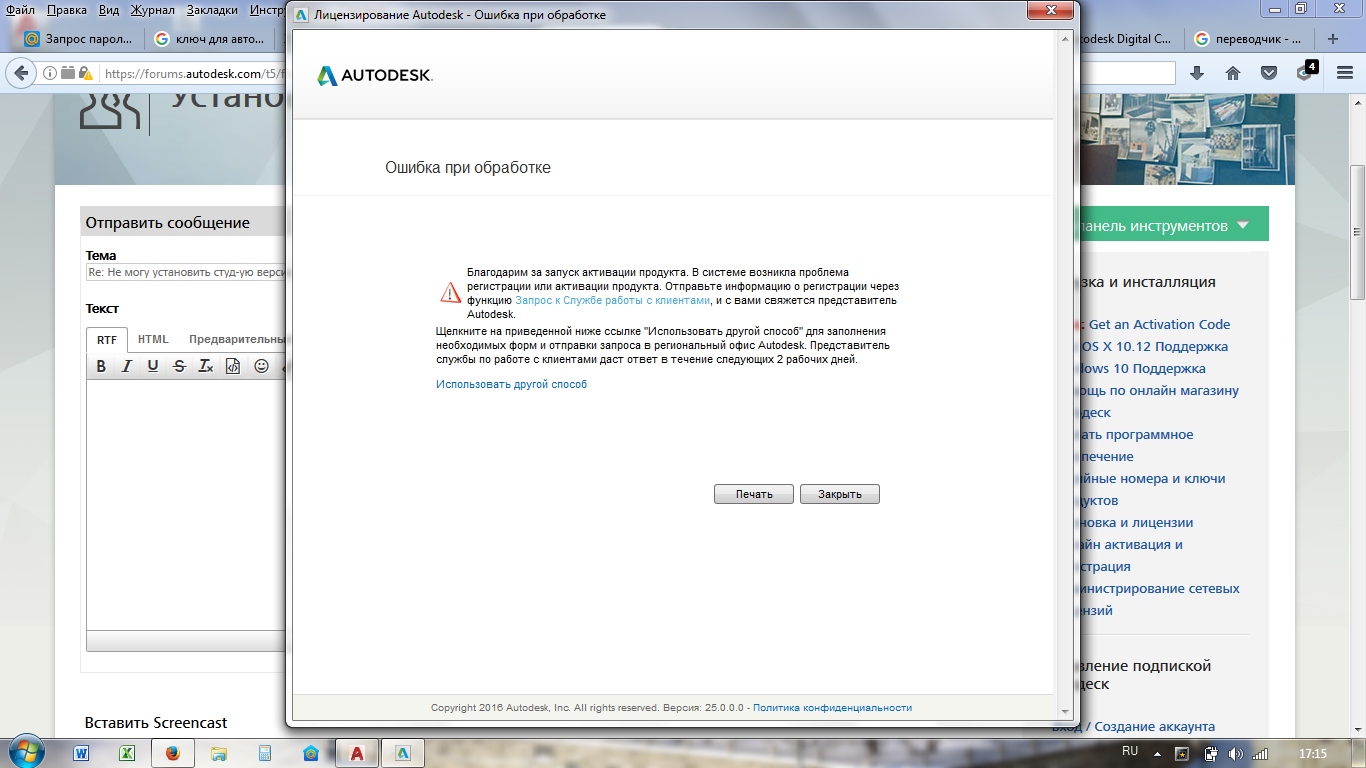The height and width of the screenshot is (768, 1366).
Task: Click the site information (i) icon
Action: pyautogui.click(x=49, y=73)
